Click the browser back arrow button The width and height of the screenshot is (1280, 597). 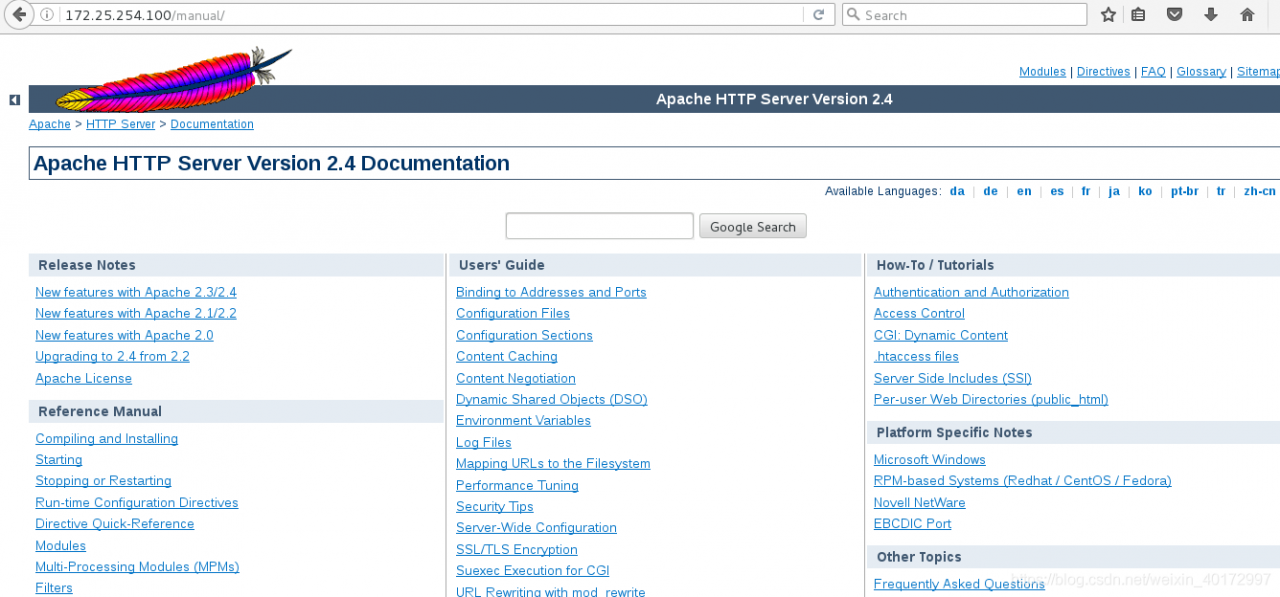tap(18, 15)
